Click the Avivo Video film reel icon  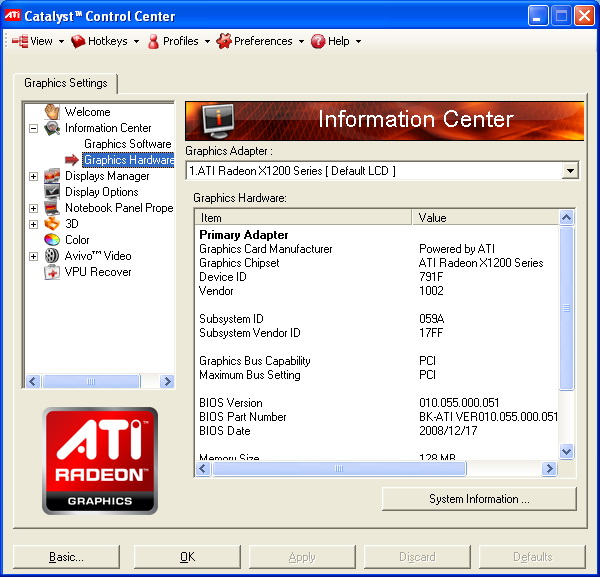tap(52, 256)
